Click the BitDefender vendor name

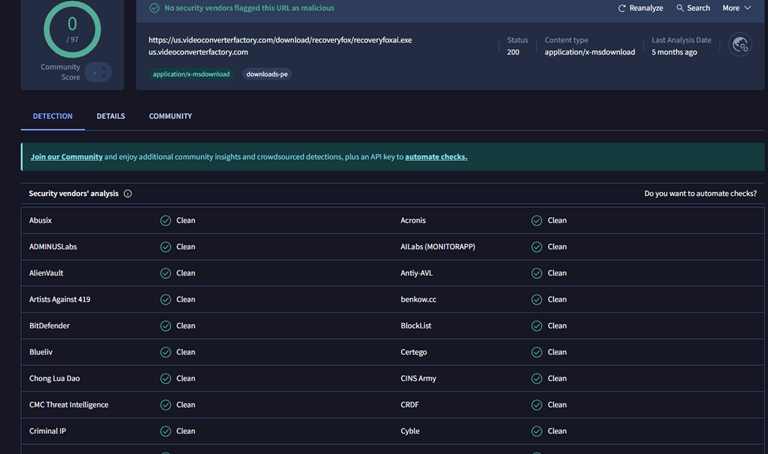[x=49, y=326]
